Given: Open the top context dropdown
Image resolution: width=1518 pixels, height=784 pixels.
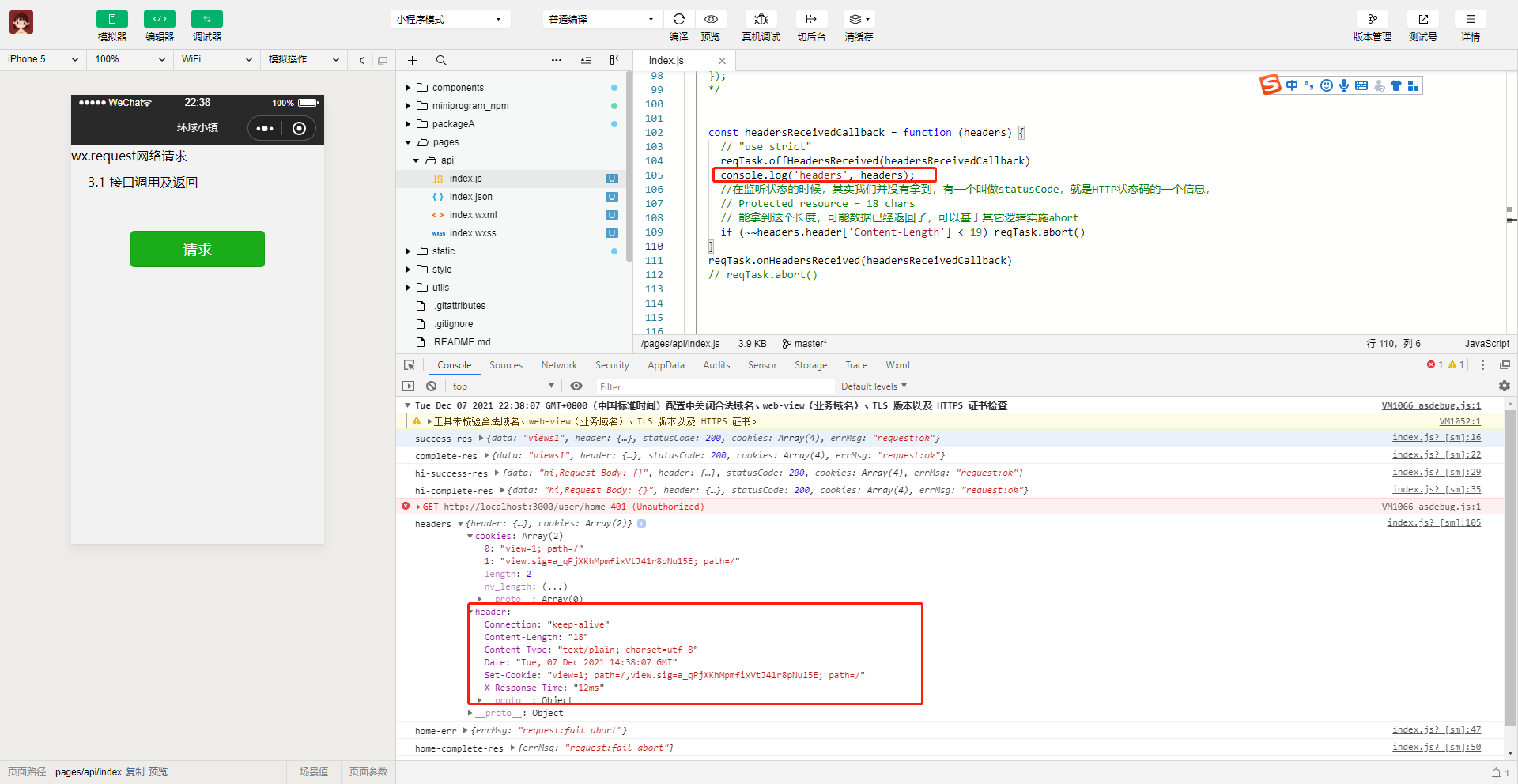Looking at the screenshot, I should pyautogui.click(x=503, y=386).
